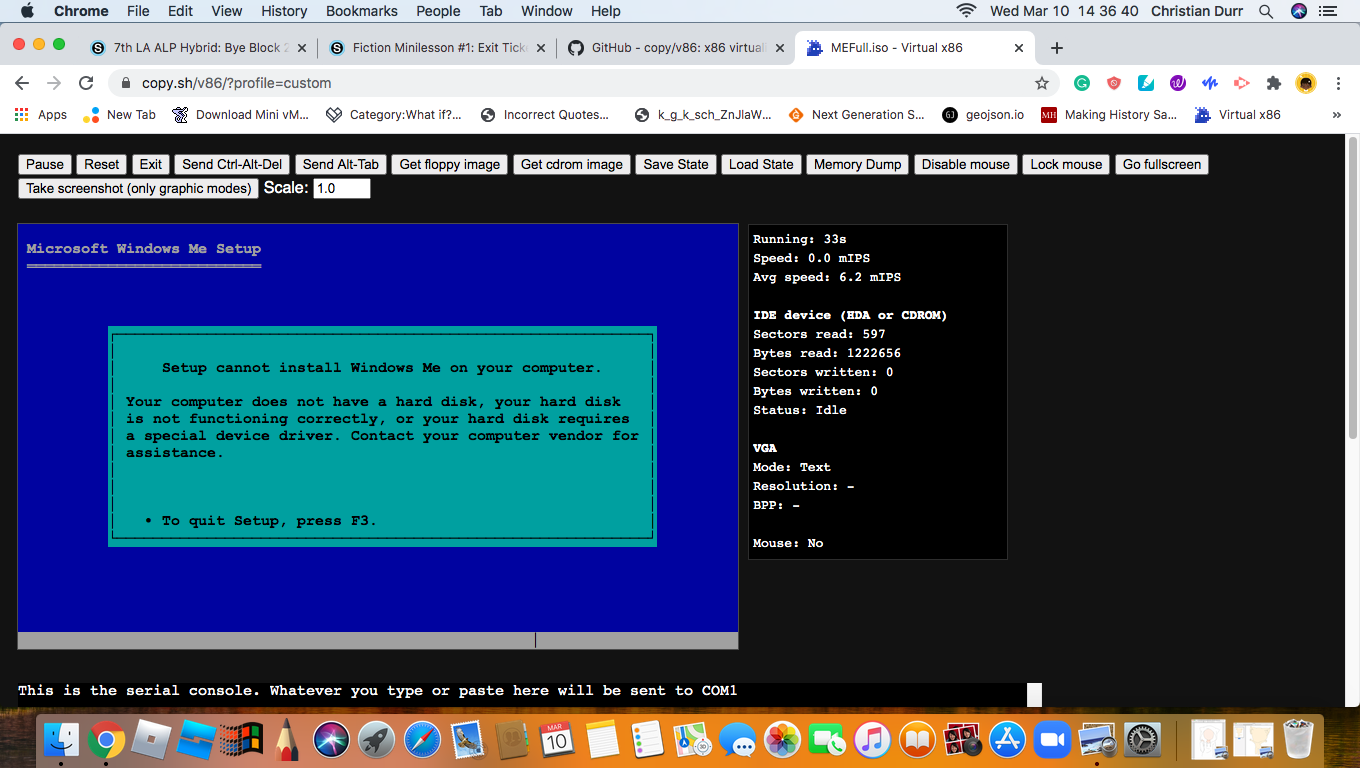This screenshot has height=768, width=1360.
Task: Open the Trash from the Dock
Action: click(1297, 740)
